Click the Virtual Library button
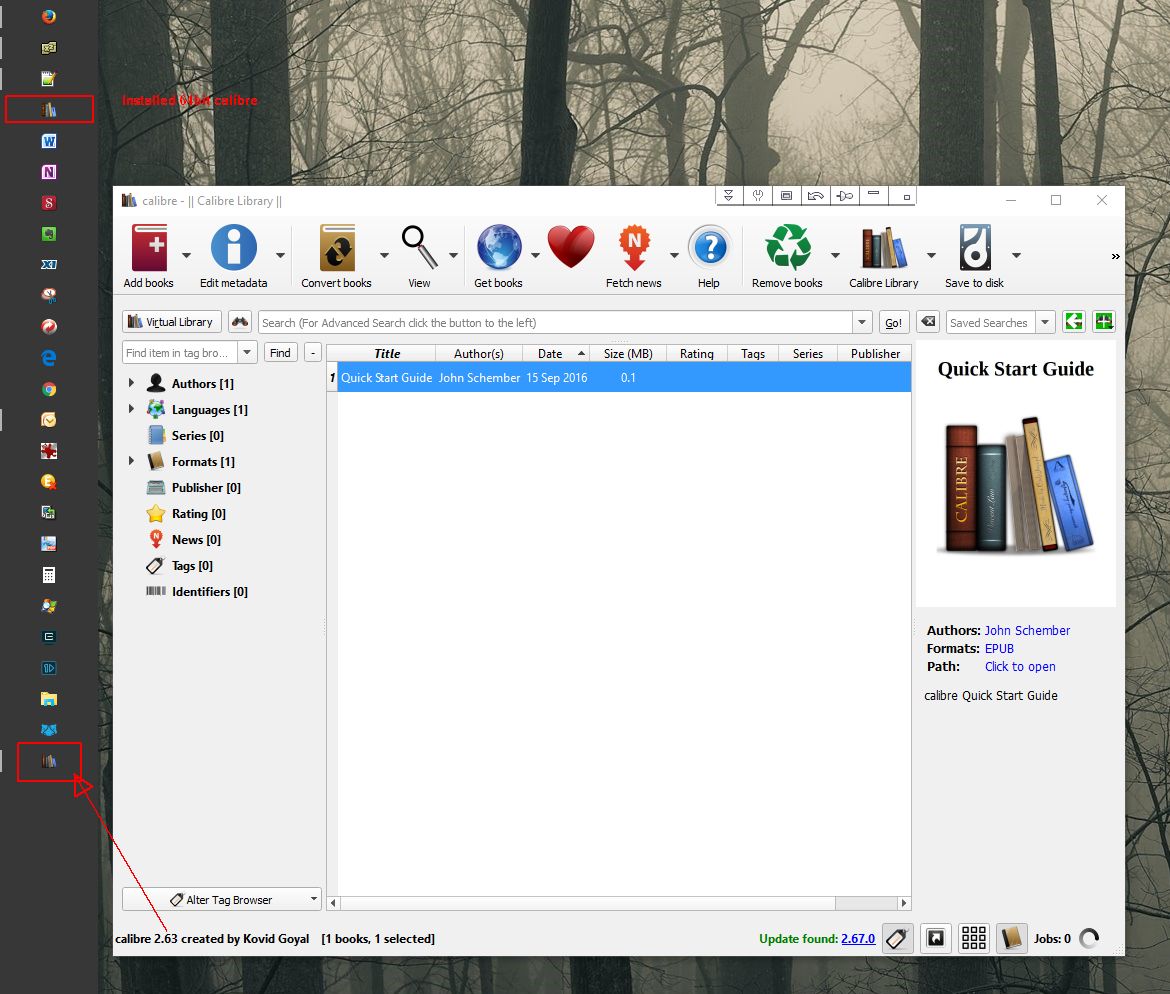This screenshot has width=1170, height=994. click(x=172, y=322)
